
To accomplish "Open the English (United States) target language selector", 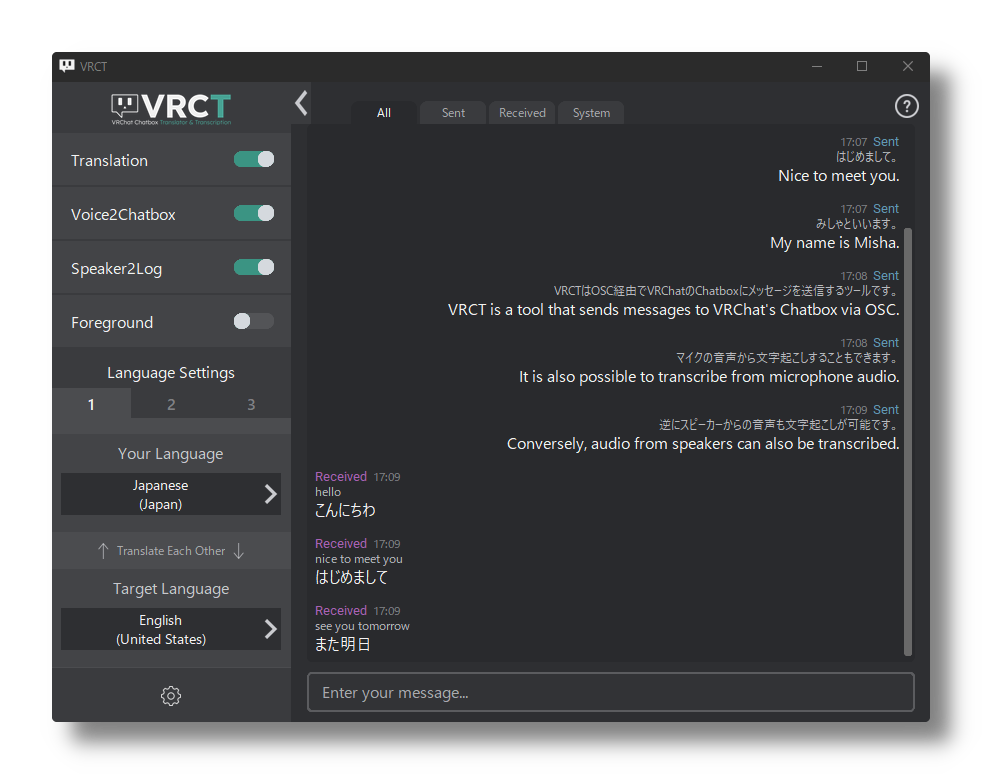I will coord(170,629).
